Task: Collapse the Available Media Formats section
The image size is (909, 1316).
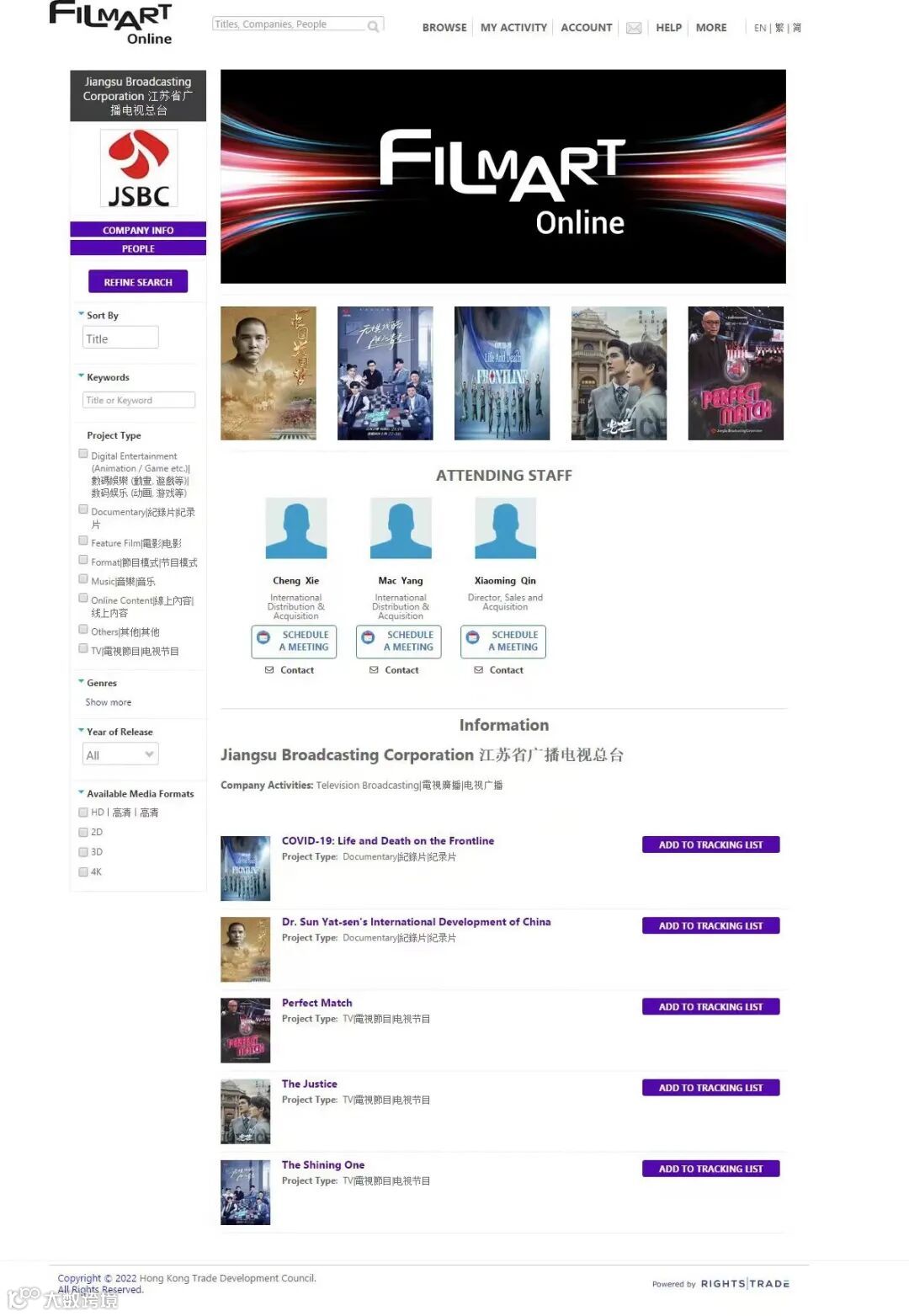Action: [x=81, y=792]
